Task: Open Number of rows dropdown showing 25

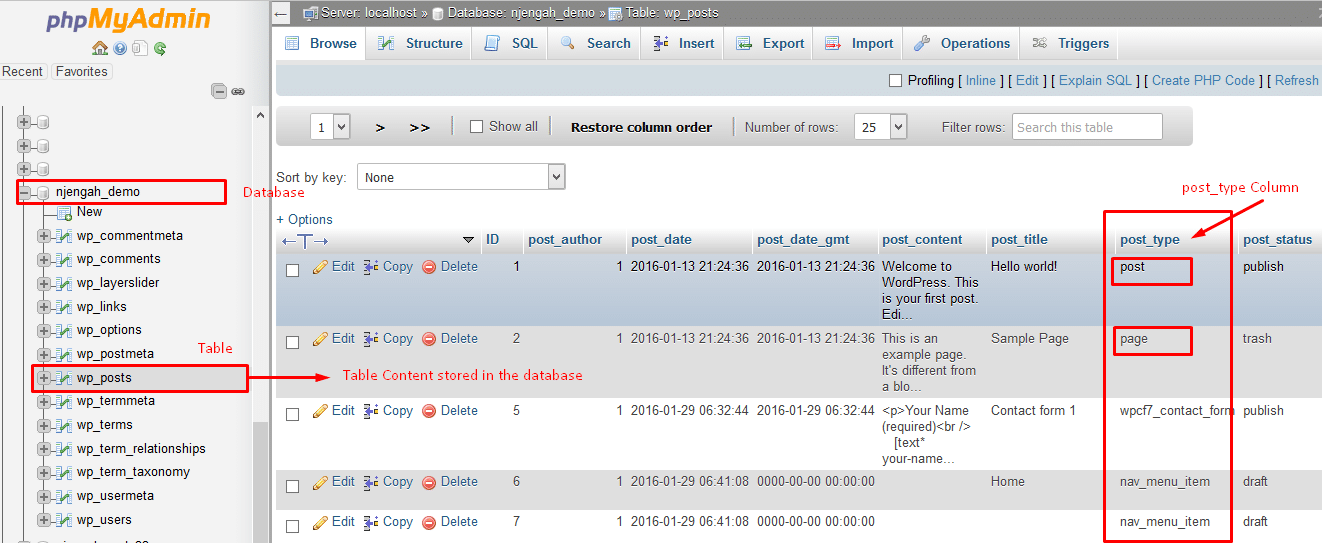Action: click(881, 127)
